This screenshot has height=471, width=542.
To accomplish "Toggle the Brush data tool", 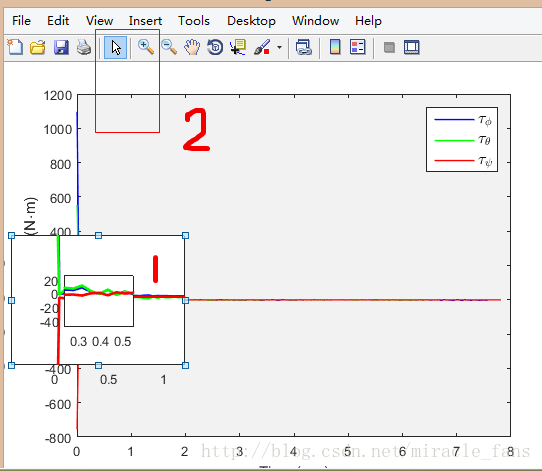I will (262, 47).
